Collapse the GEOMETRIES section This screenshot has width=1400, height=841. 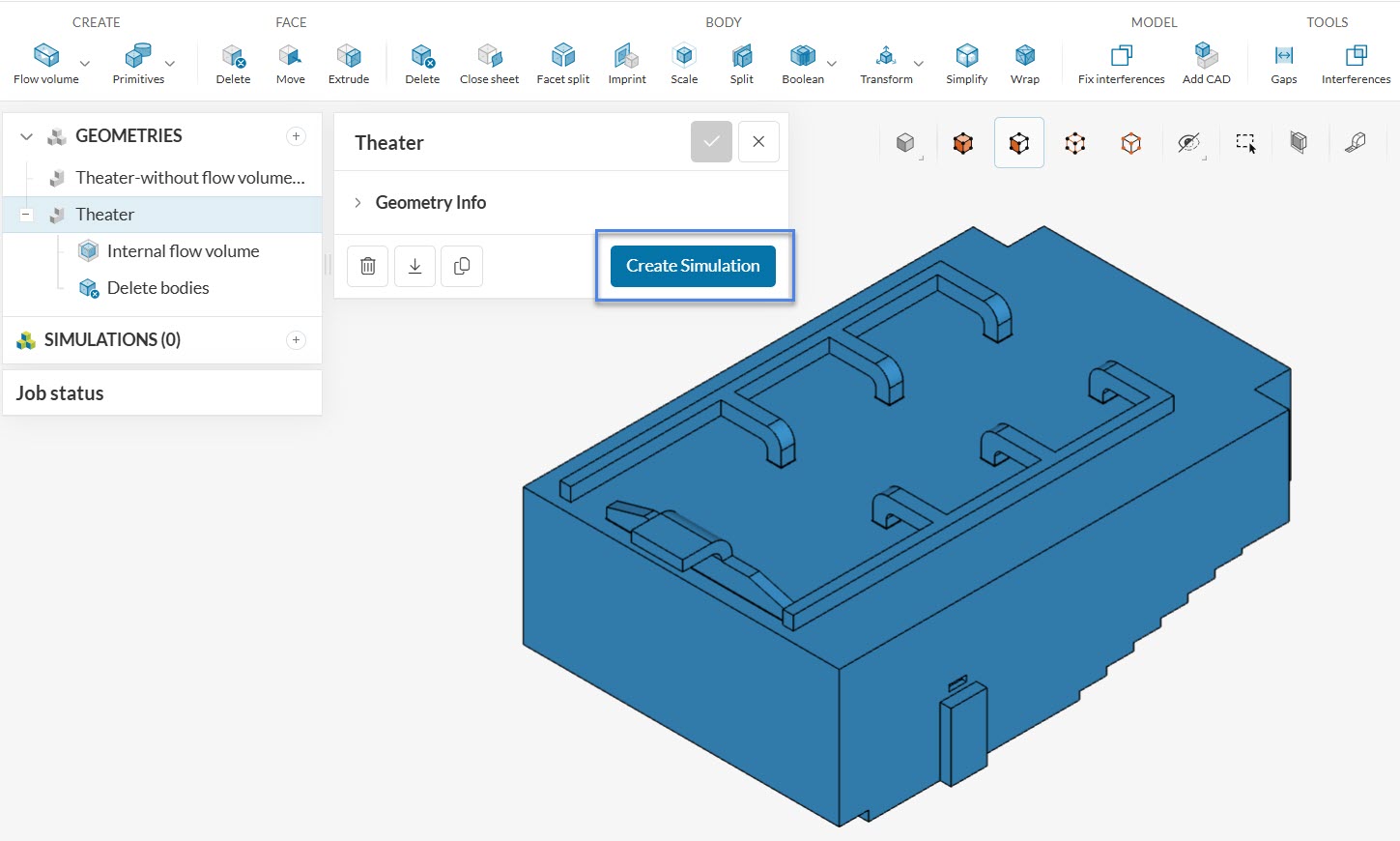point(26,136)
